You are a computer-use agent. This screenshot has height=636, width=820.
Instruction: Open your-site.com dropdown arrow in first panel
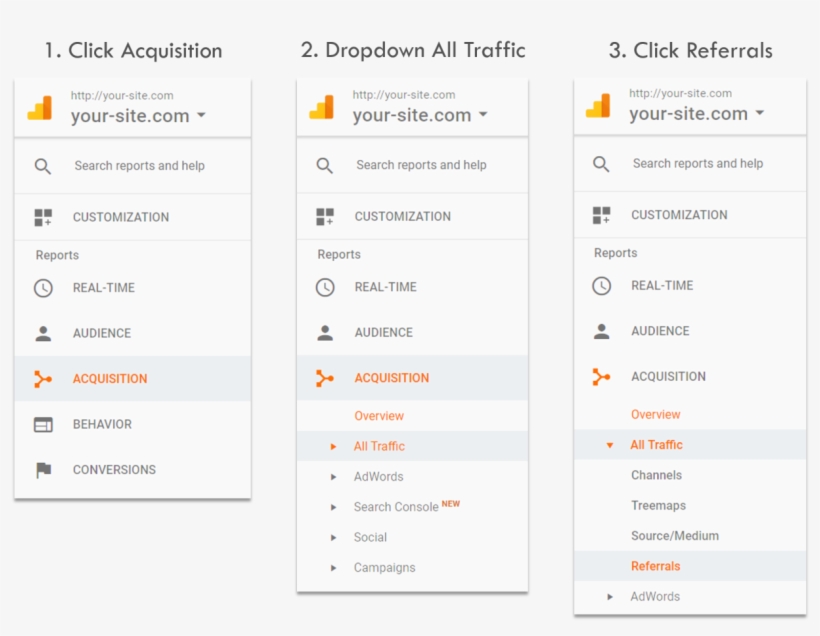tap(201, 115)
